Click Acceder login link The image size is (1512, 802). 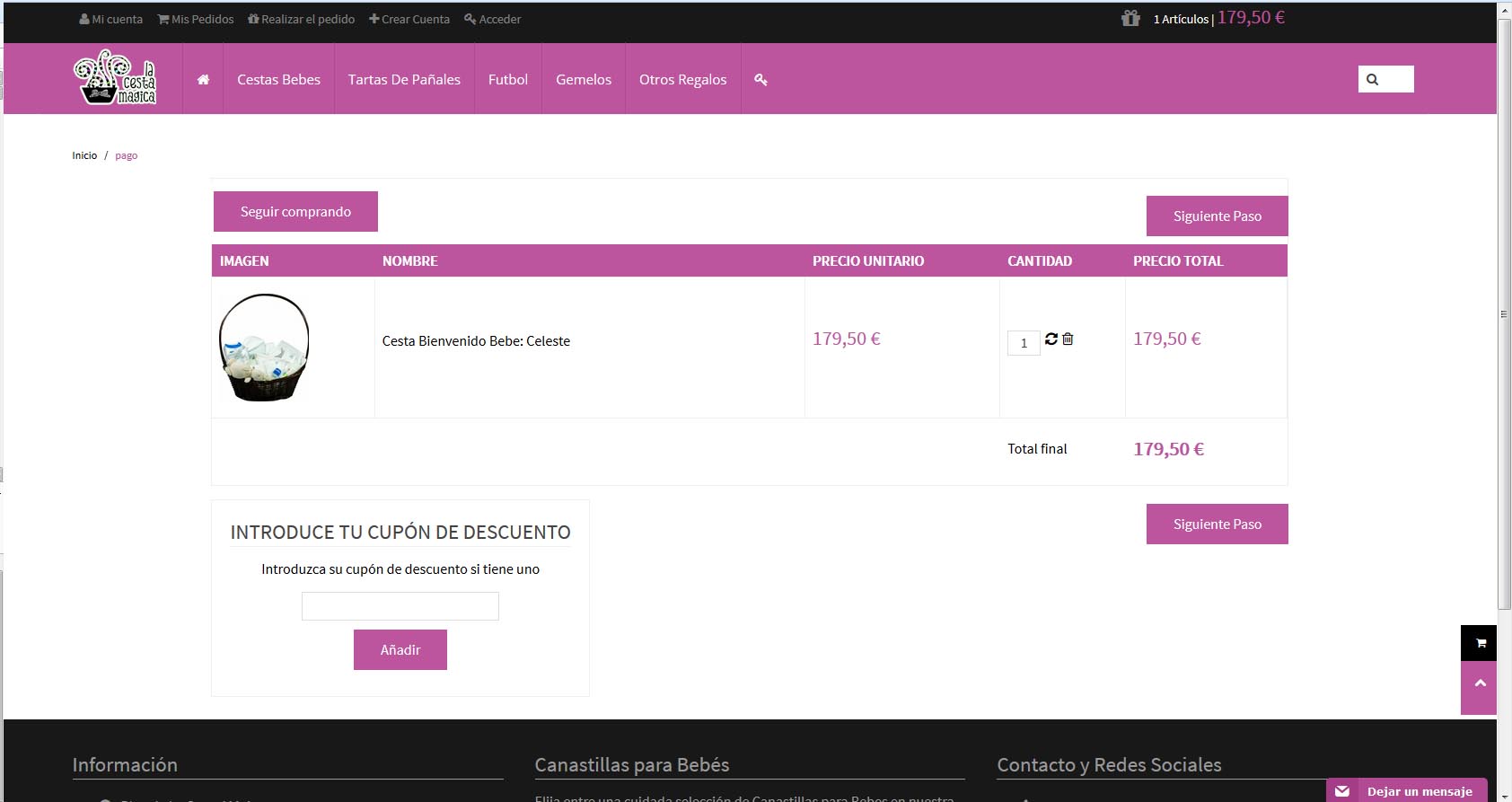point(493,19)
